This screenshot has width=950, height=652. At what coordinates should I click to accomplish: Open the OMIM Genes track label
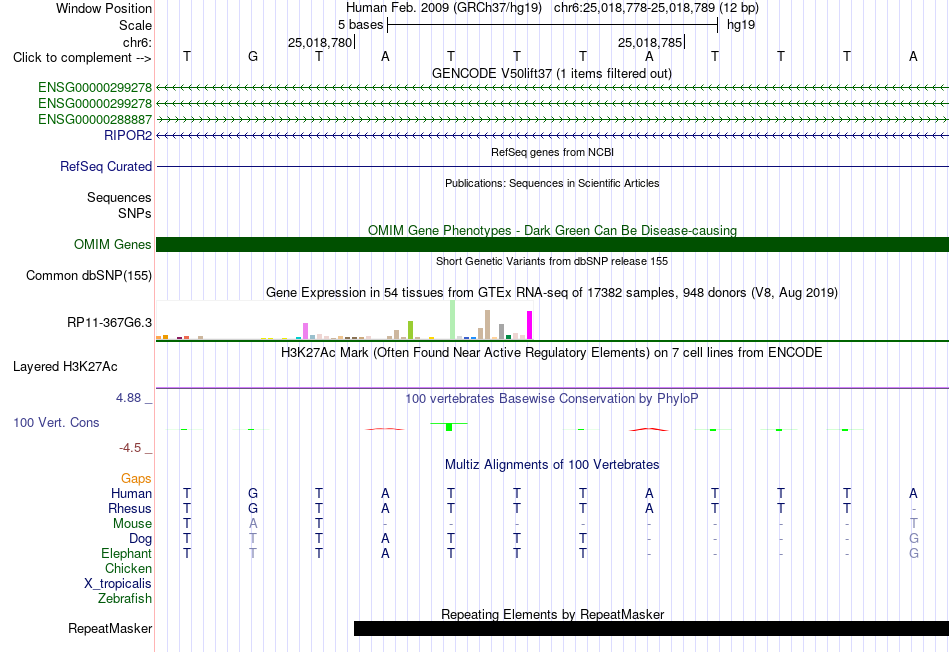[113, 244]
